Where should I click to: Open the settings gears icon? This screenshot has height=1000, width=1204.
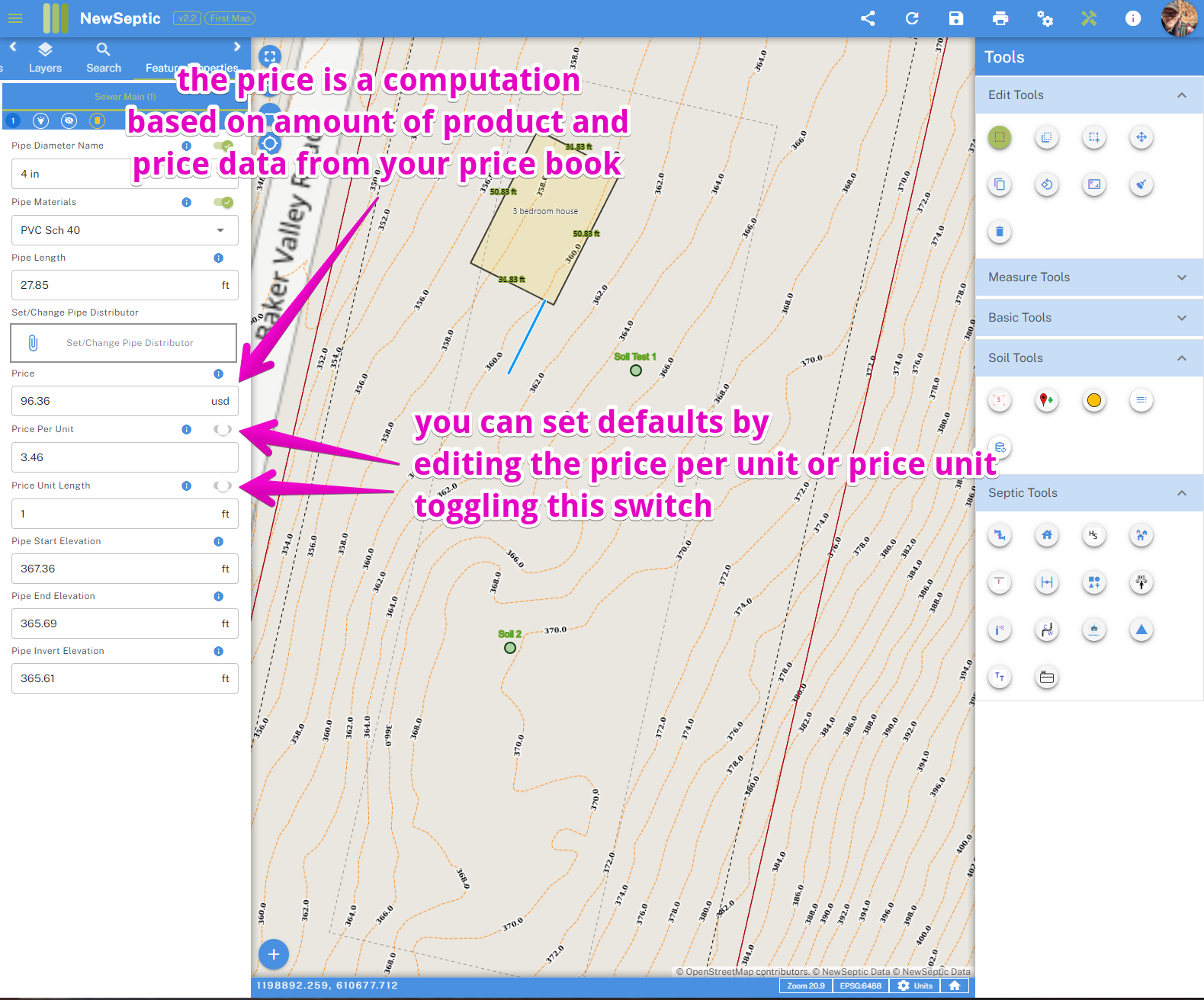coord(1045,18)
